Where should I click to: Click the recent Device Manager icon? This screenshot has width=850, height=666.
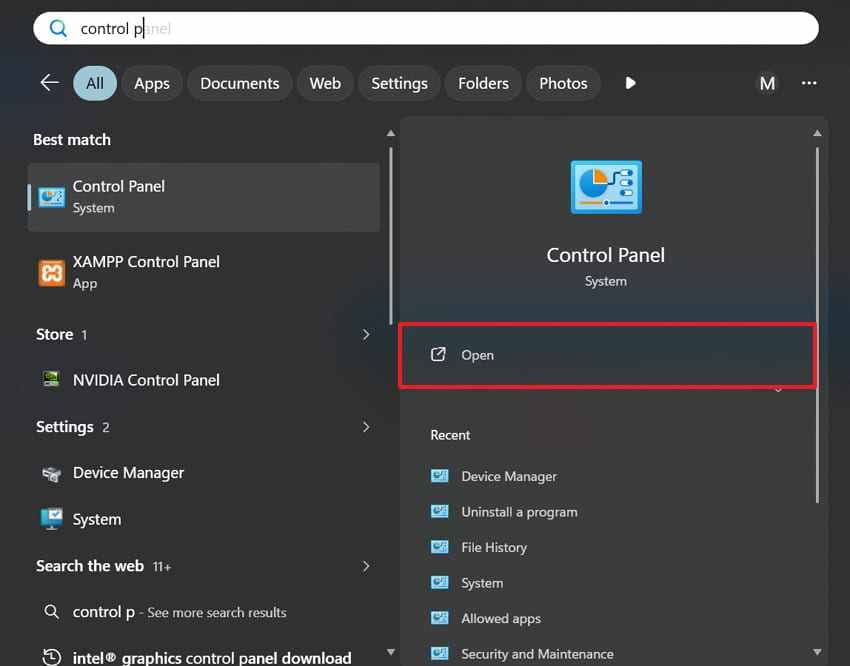click(x=440, y=476)
